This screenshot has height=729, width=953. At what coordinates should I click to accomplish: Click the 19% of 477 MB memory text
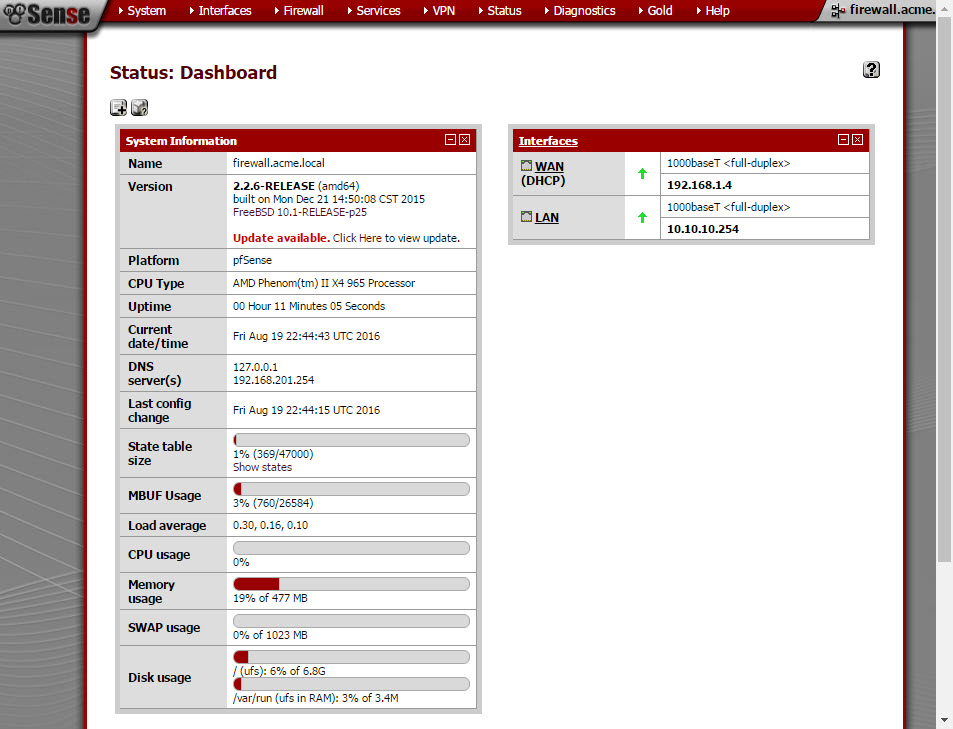point(270,598)
